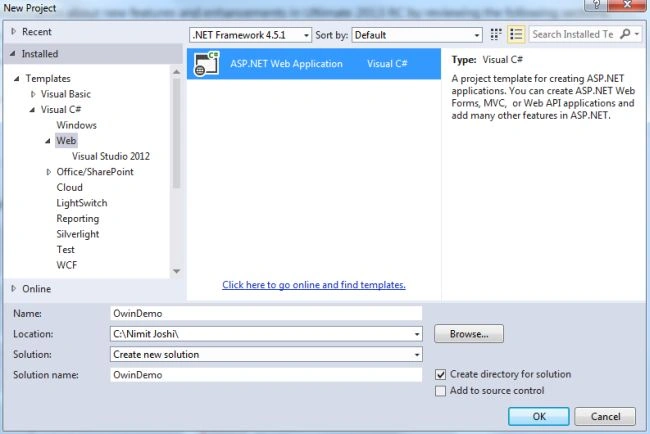Click the search magnifier icon
The width and height of the screenshot is (650, 434).
pyautogui.click(x=625, y=34)
